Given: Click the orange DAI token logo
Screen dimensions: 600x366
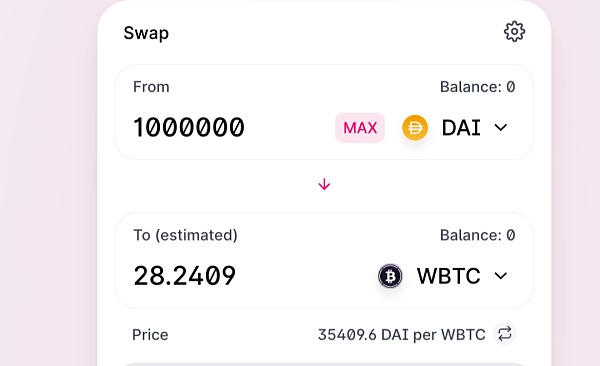Looking at the screenshot, I should [x=415, y=127].
